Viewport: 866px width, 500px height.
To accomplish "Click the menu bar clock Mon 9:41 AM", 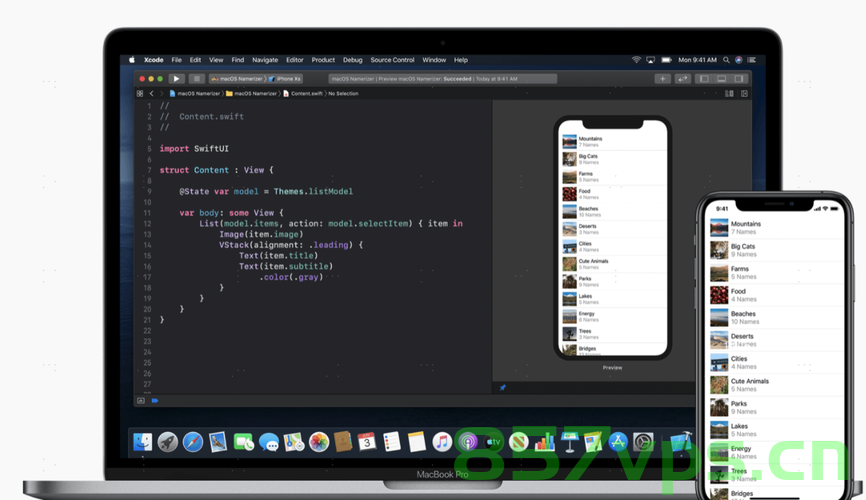I will point(697,60).
